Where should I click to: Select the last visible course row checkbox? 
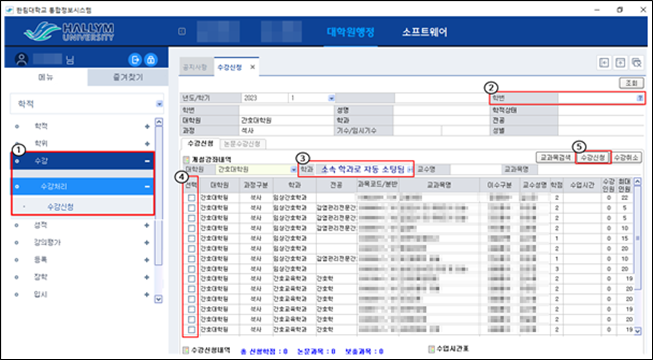[191, 330]
